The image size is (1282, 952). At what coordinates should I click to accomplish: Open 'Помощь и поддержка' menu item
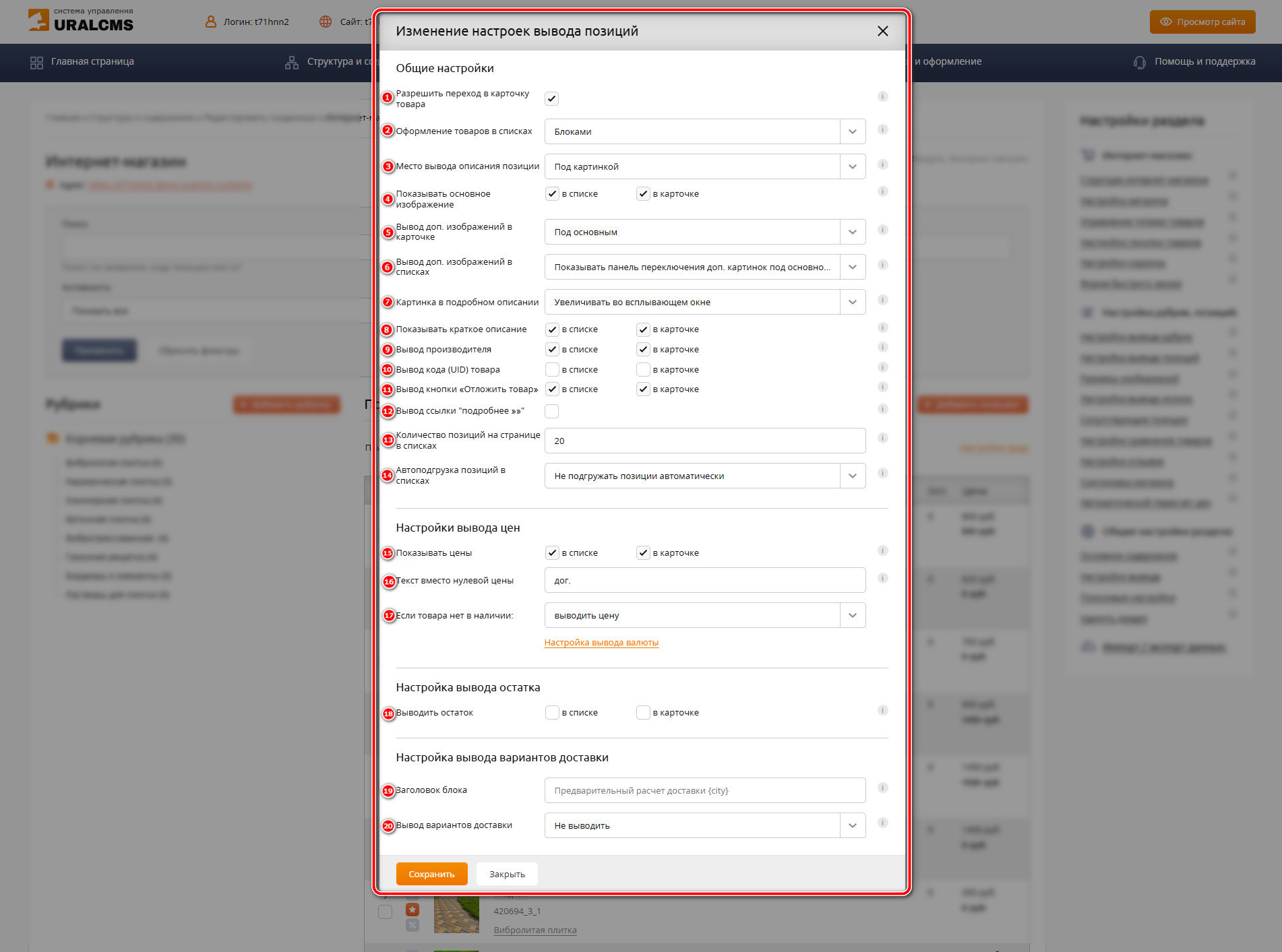pyautogui.click(x=1204, y=61)
